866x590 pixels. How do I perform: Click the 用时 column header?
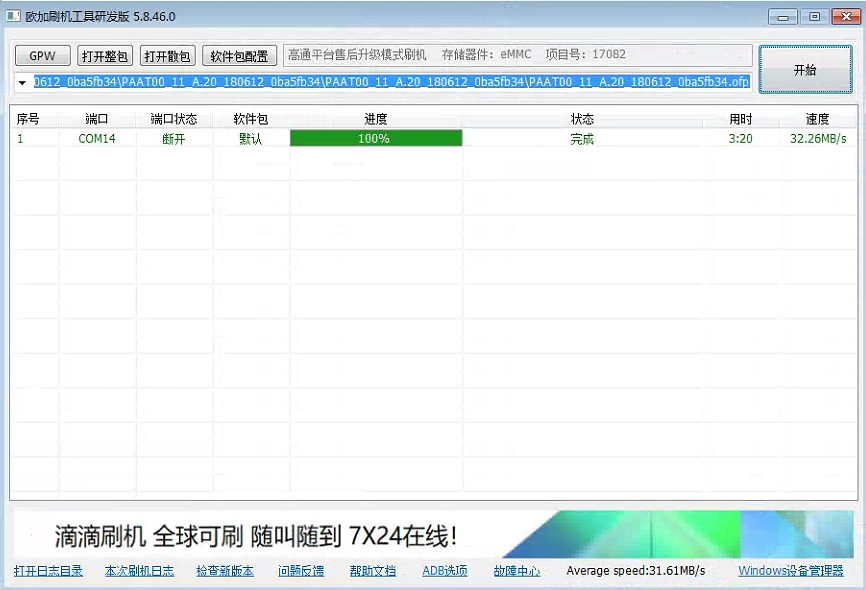point(741,119)
